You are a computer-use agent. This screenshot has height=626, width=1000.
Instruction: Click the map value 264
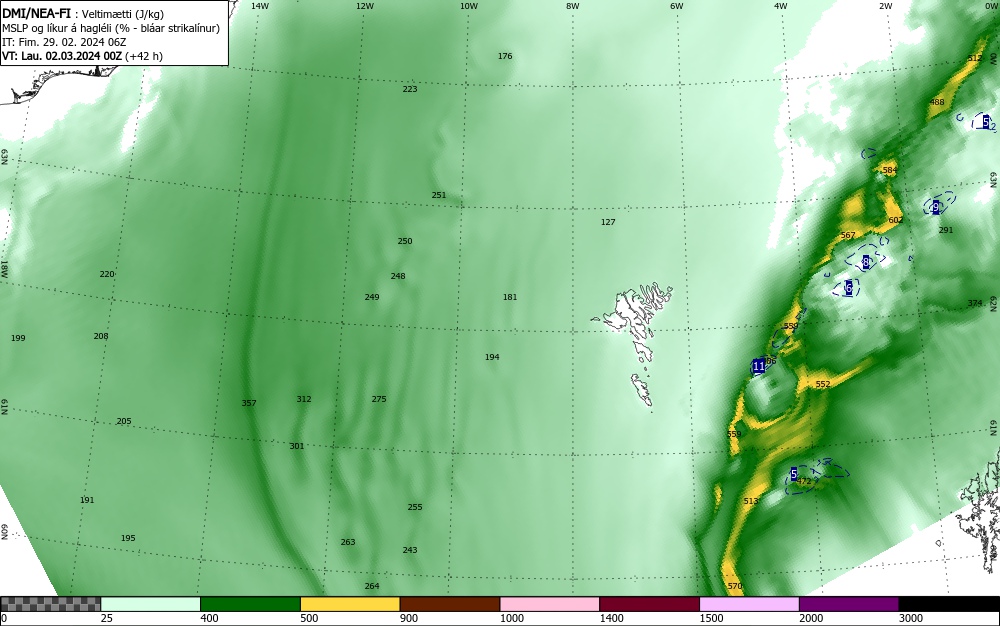coord(372,586)
